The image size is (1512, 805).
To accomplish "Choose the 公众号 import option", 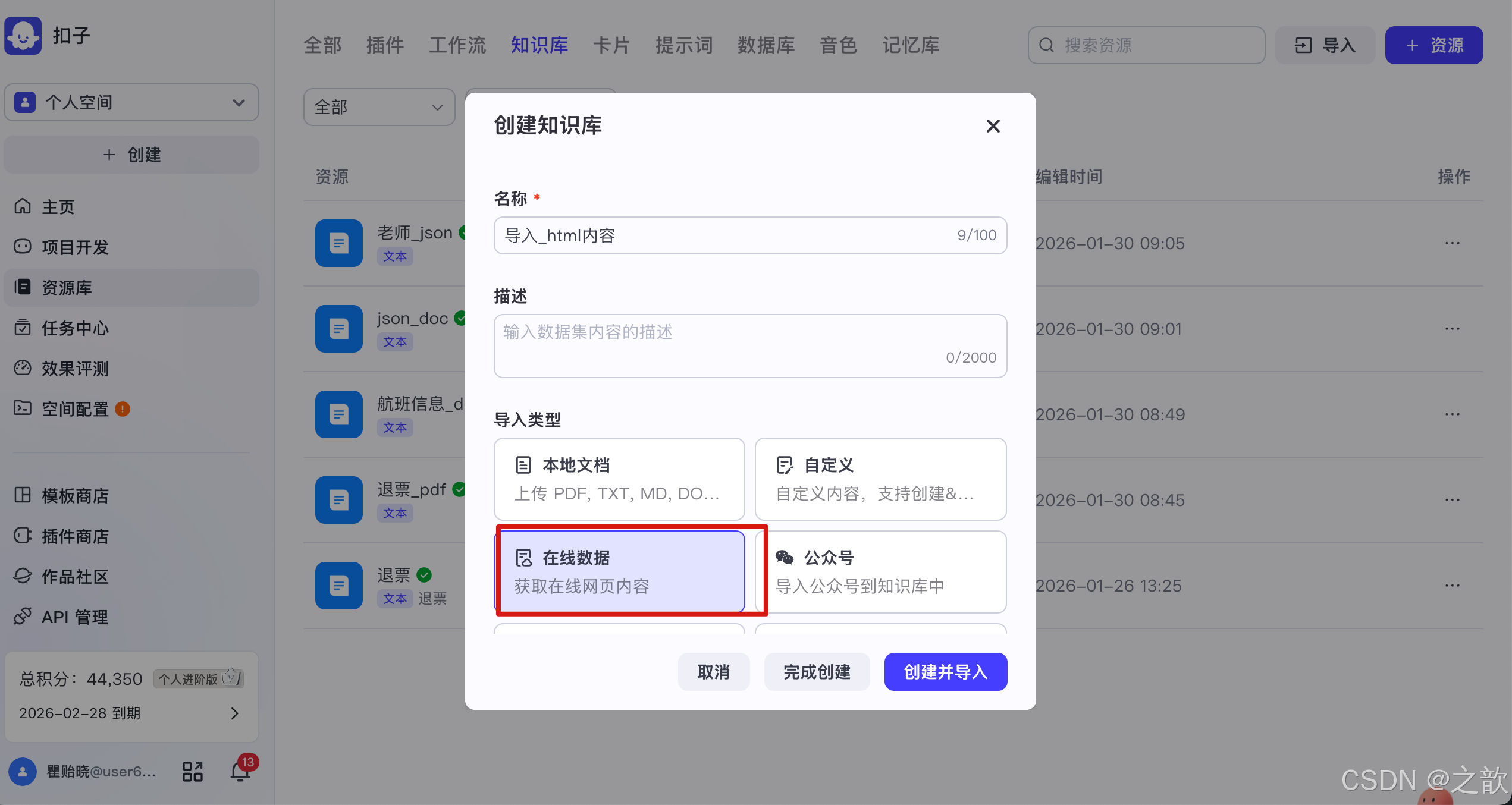I will (879, 571).
